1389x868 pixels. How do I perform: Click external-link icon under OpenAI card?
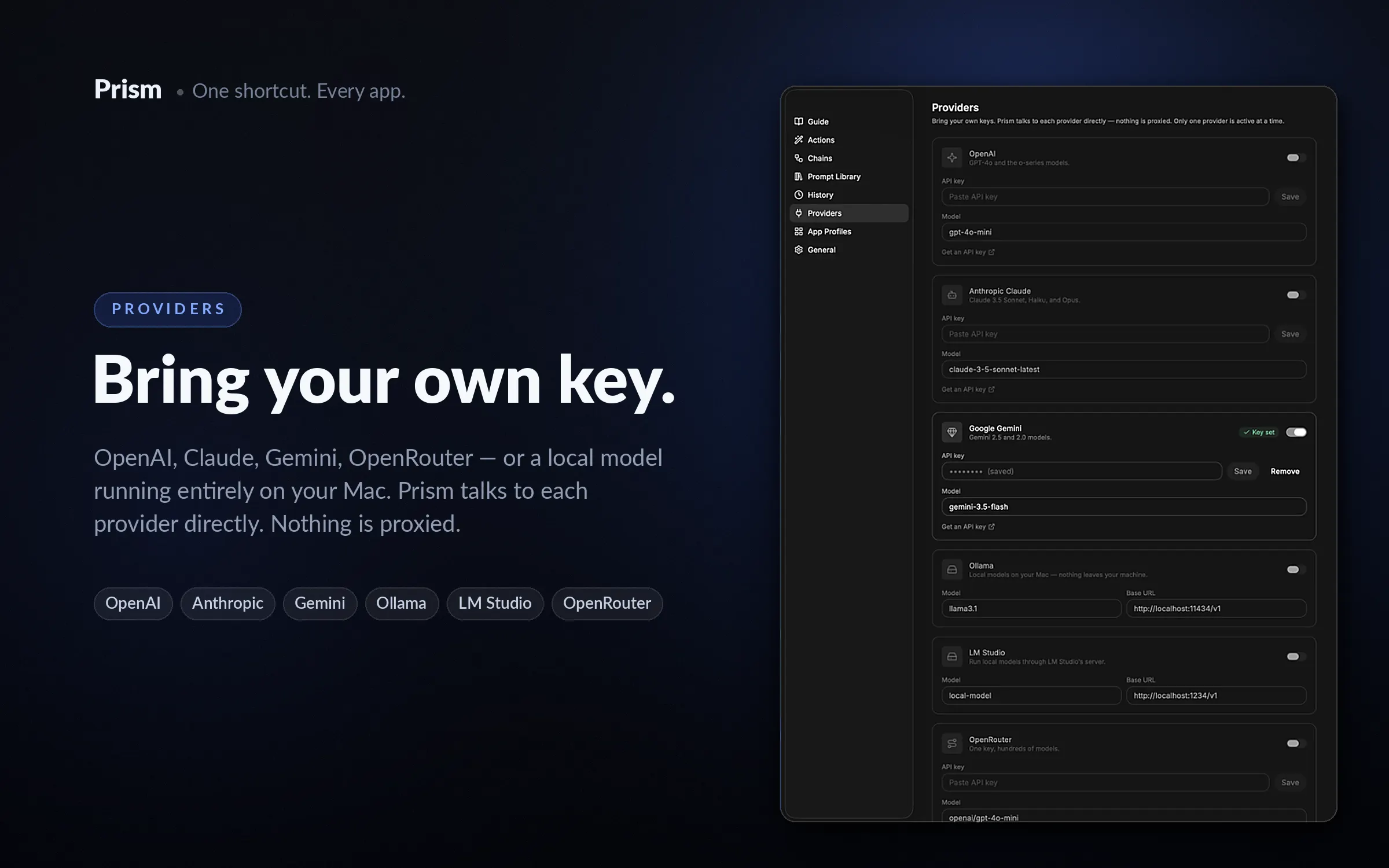tap(991, 252)
